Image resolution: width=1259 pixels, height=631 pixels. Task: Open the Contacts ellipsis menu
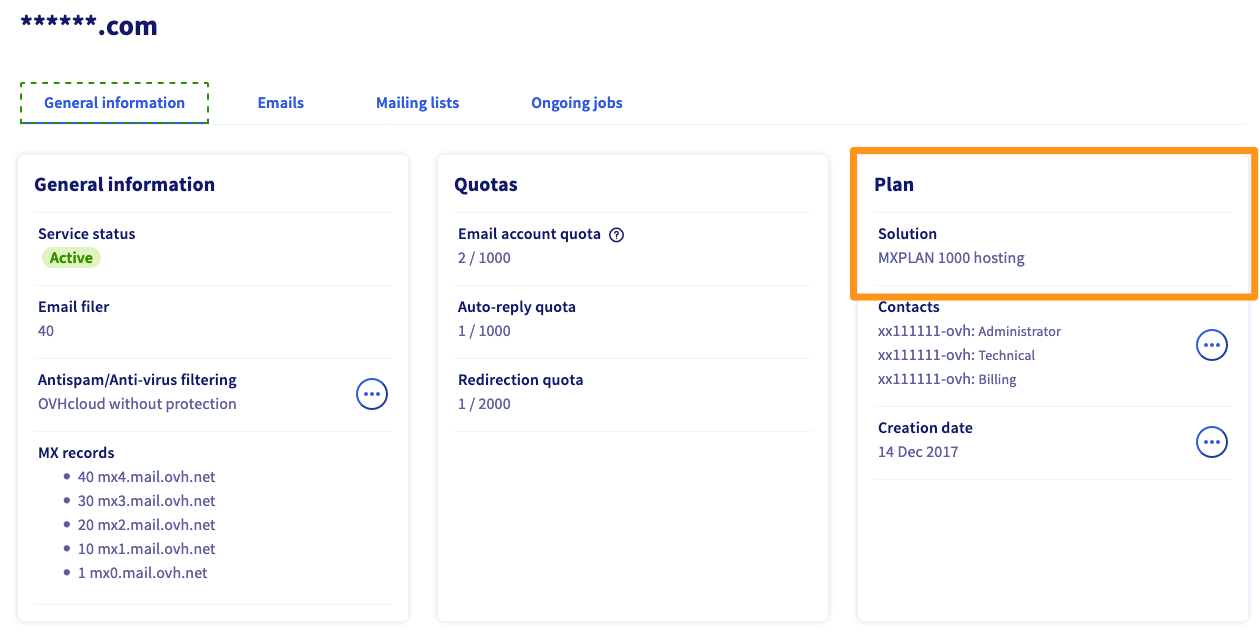click(1212, 345)
